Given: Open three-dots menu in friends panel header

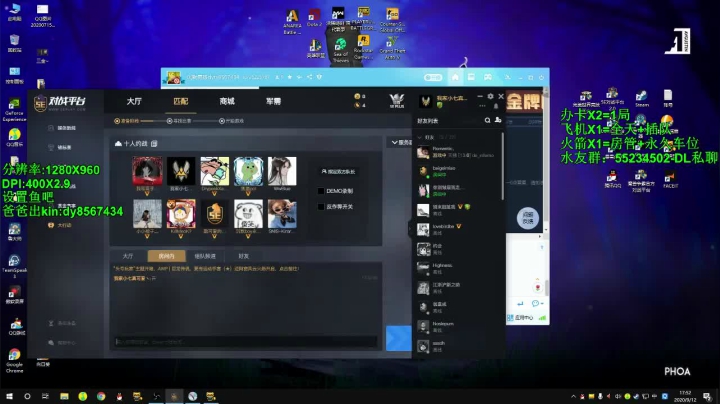Looking at the screenshot, I should pyautogui.click(x=482, y=106).
